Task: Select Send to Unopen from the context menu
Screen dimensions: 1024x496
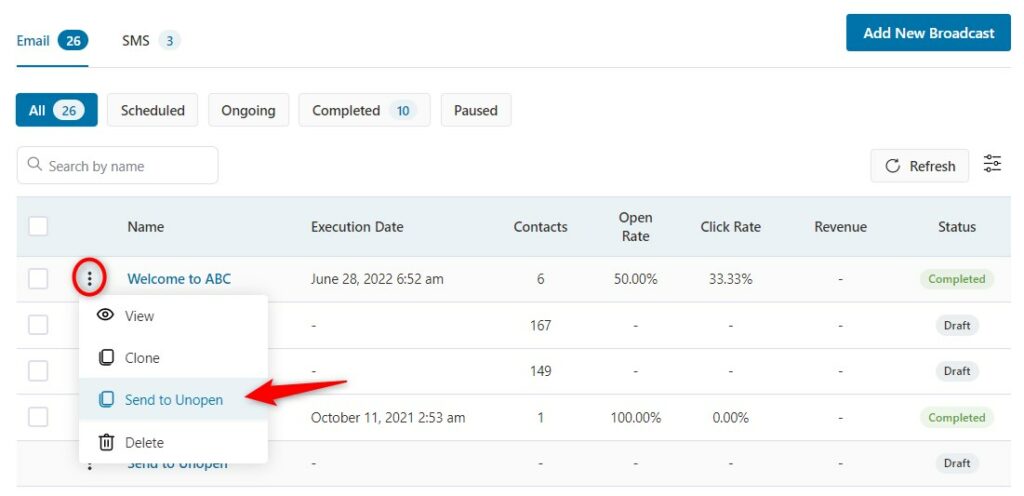Action: point(173,400)
